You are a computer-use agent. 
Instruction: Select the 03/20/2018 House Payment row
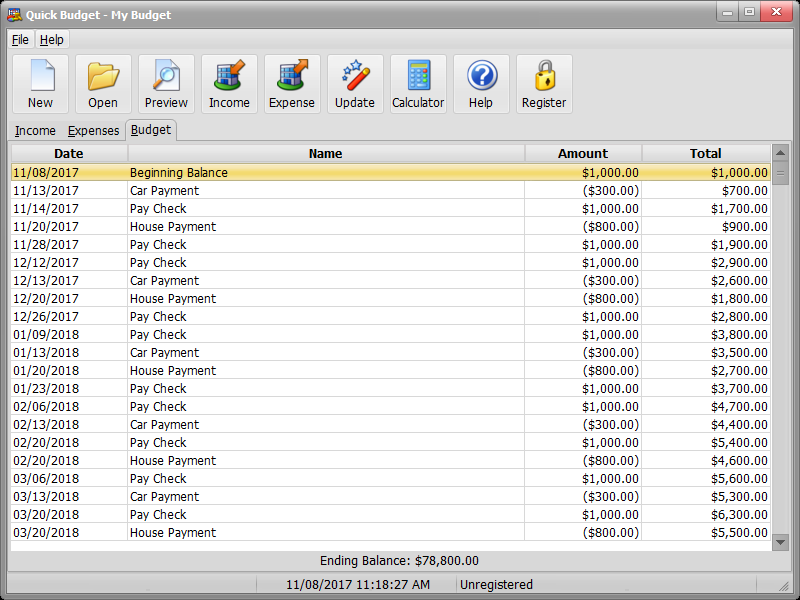point(390,533)
